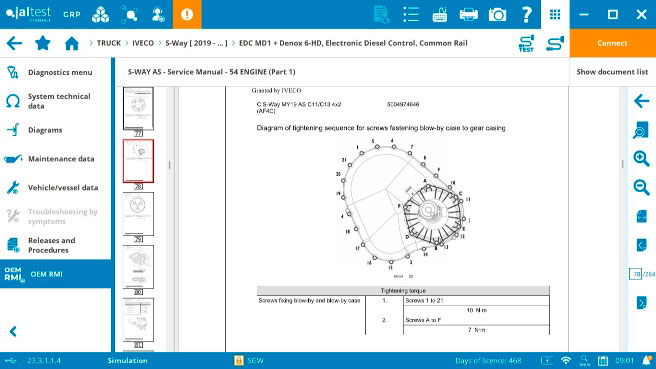Click the orange Connect button

[x=612, y=43]
